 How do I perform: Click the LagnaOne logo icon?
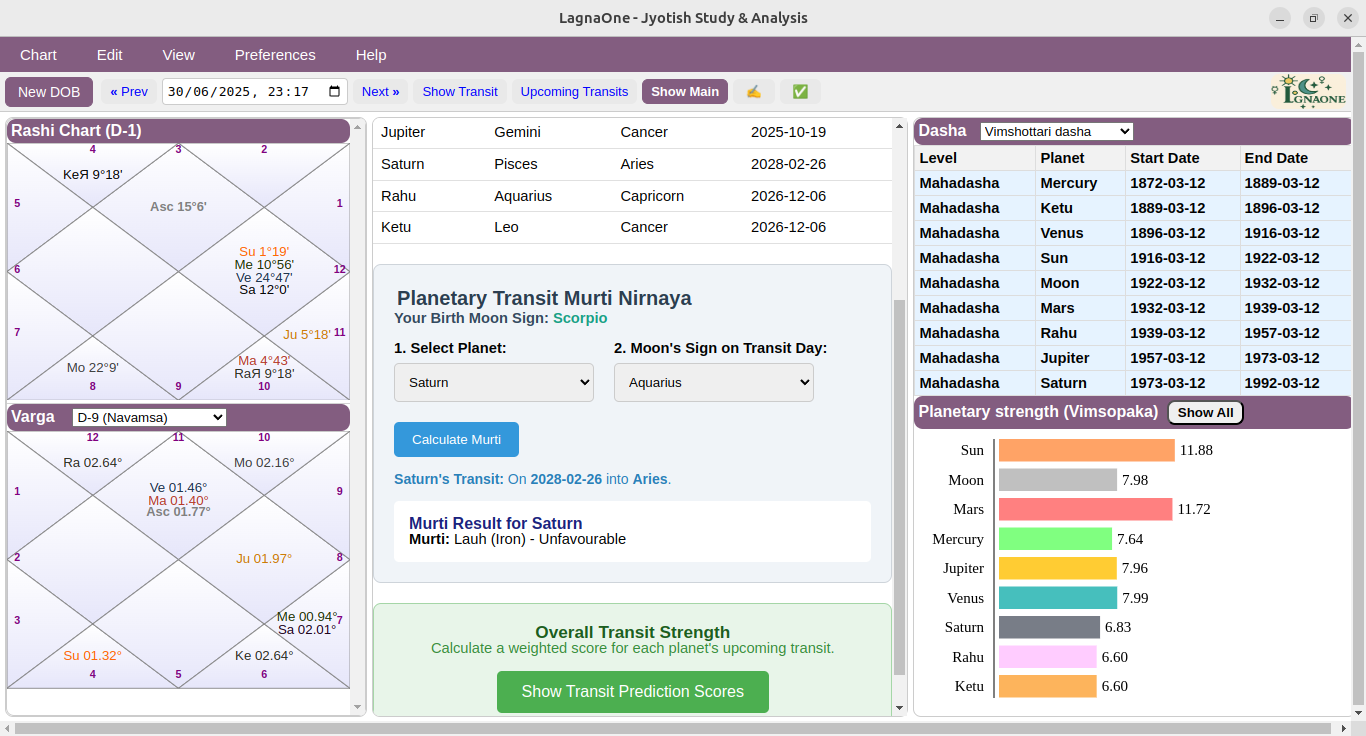(1309, 91)
